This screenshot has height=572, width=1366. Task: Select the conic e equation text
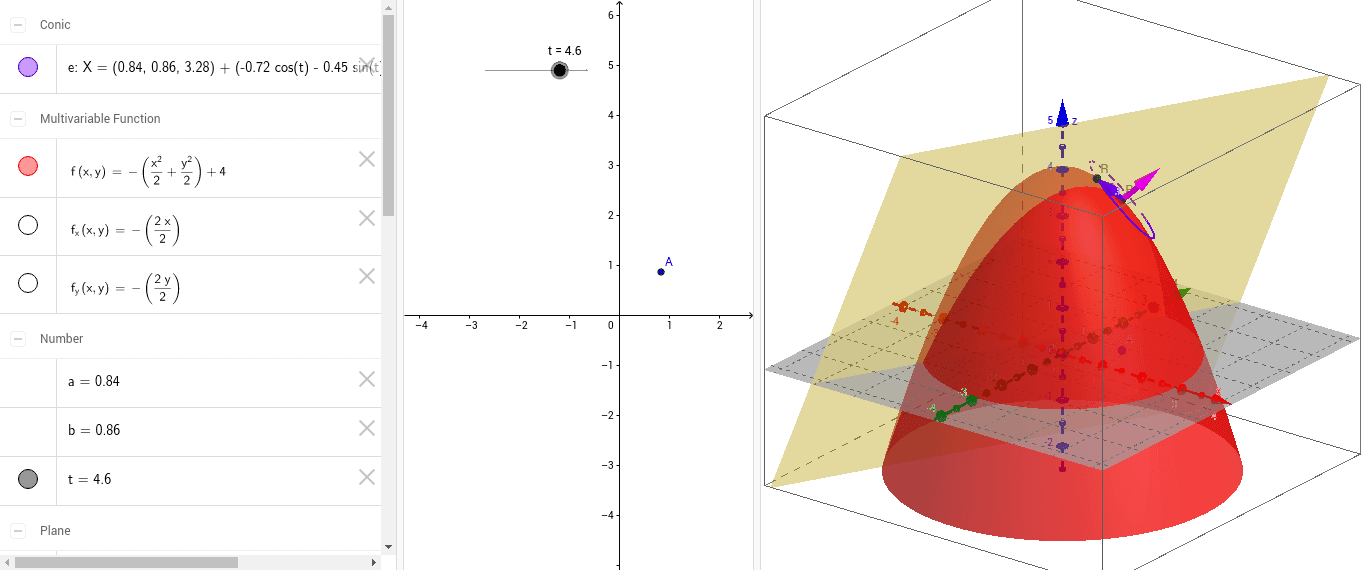click(x=224, y=68)
